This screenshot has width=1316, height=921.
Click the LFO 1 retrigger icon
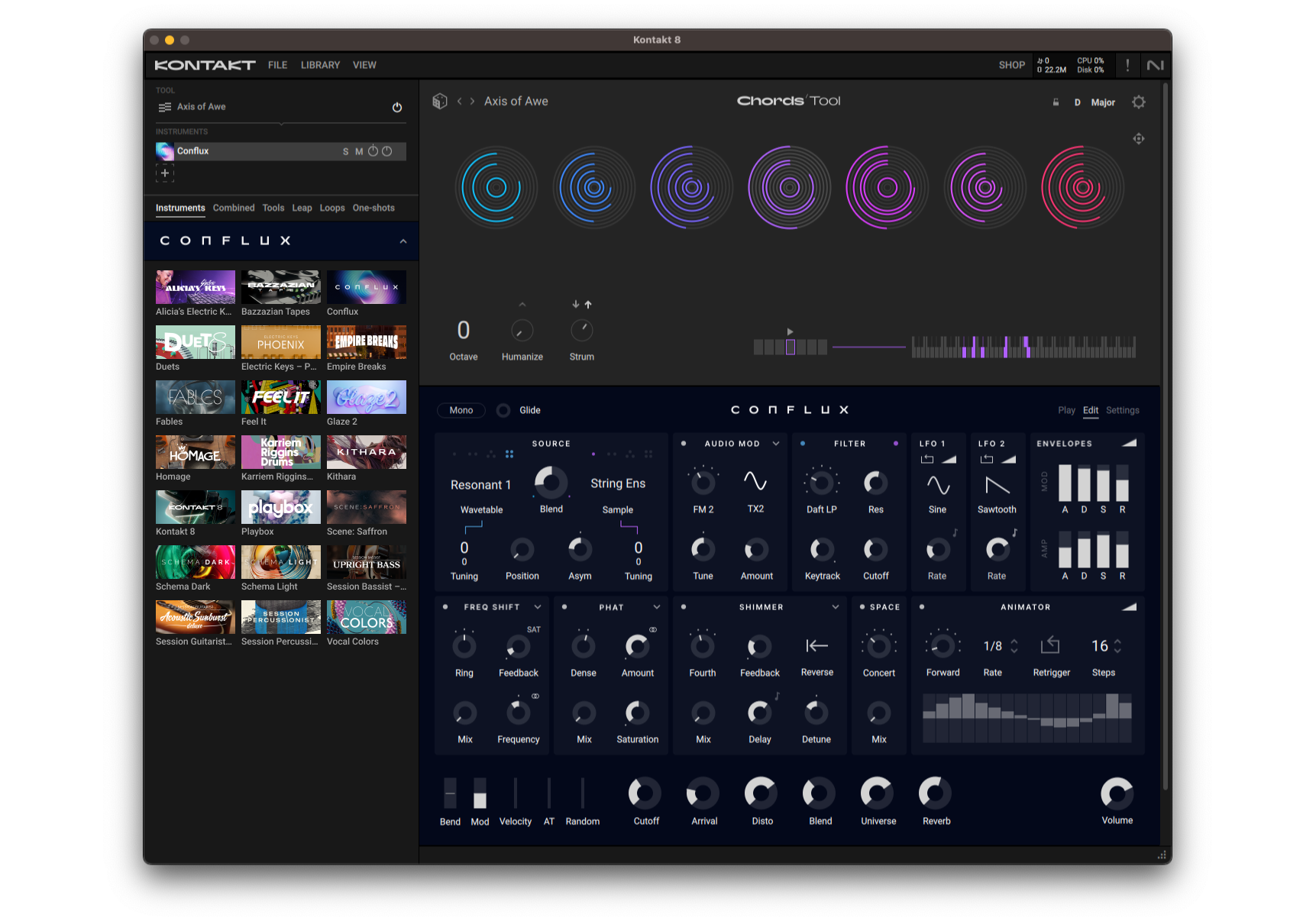pos(927,460)
